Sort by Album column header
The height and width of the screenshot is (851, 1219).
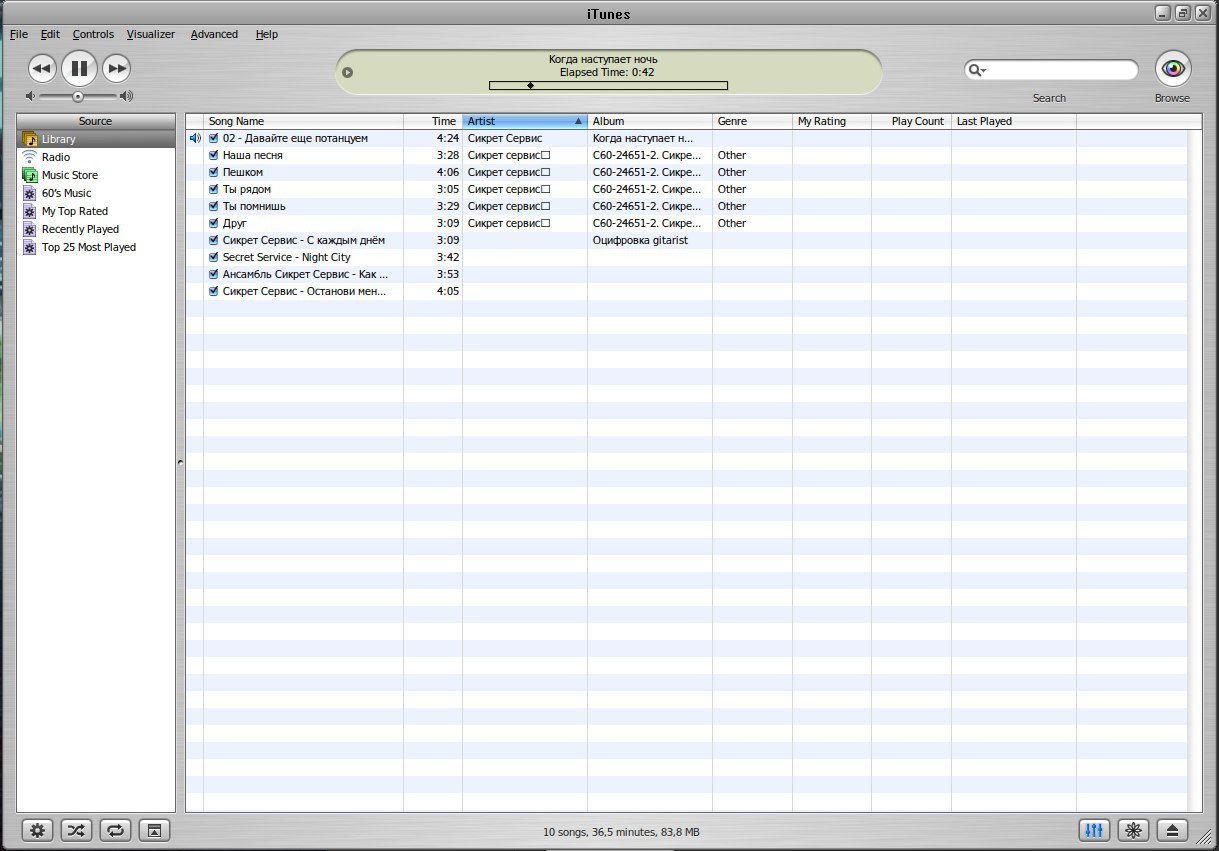coord(650,121)
